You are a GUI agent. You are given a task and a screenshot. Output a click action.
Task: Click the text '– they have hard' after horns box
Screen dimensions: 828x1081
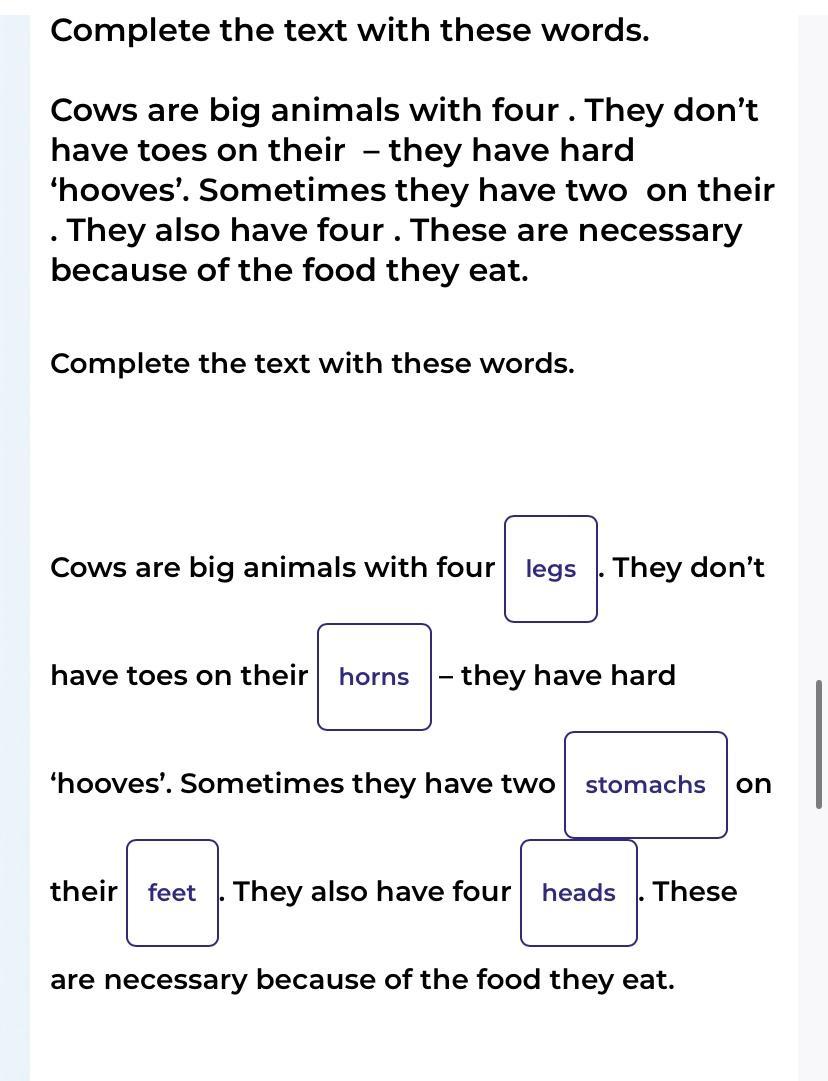[x=557, y=676]
